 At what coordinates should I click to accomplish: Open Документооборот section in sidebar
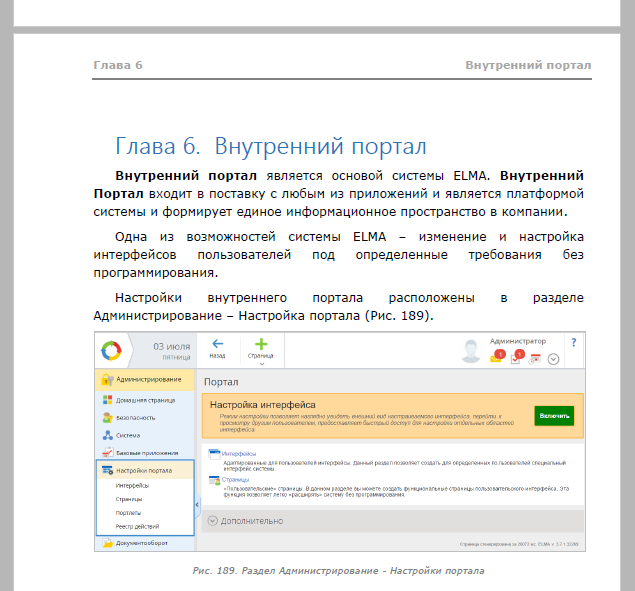(145, 543)
